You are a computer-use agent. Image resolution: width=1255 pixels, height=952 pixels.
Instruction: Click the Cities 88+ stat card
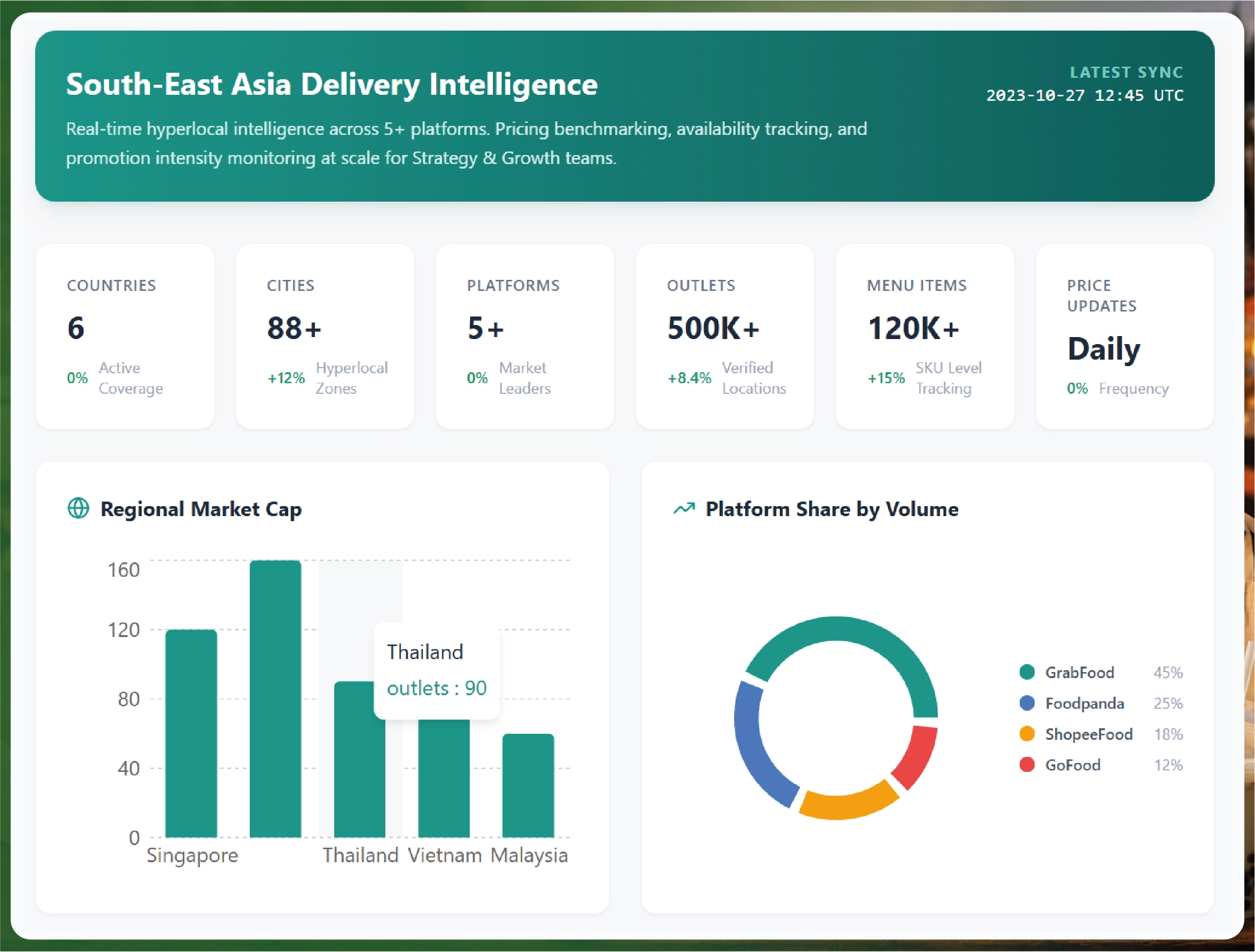pos(325,336)
